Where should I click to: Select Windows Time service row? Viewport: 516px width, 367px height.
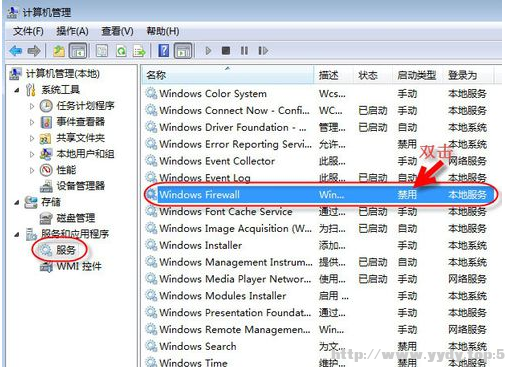point(319,362)
